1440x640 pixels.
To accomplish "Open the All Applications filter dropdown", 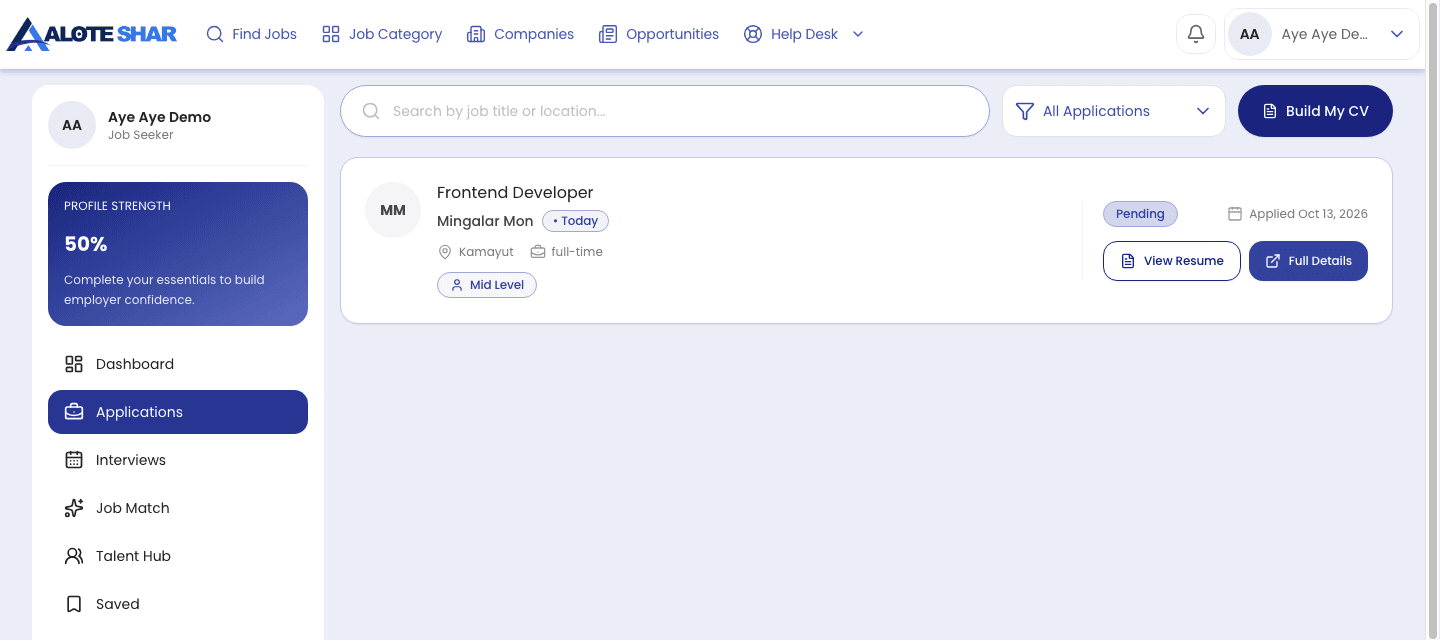I will pos(1114,111).
